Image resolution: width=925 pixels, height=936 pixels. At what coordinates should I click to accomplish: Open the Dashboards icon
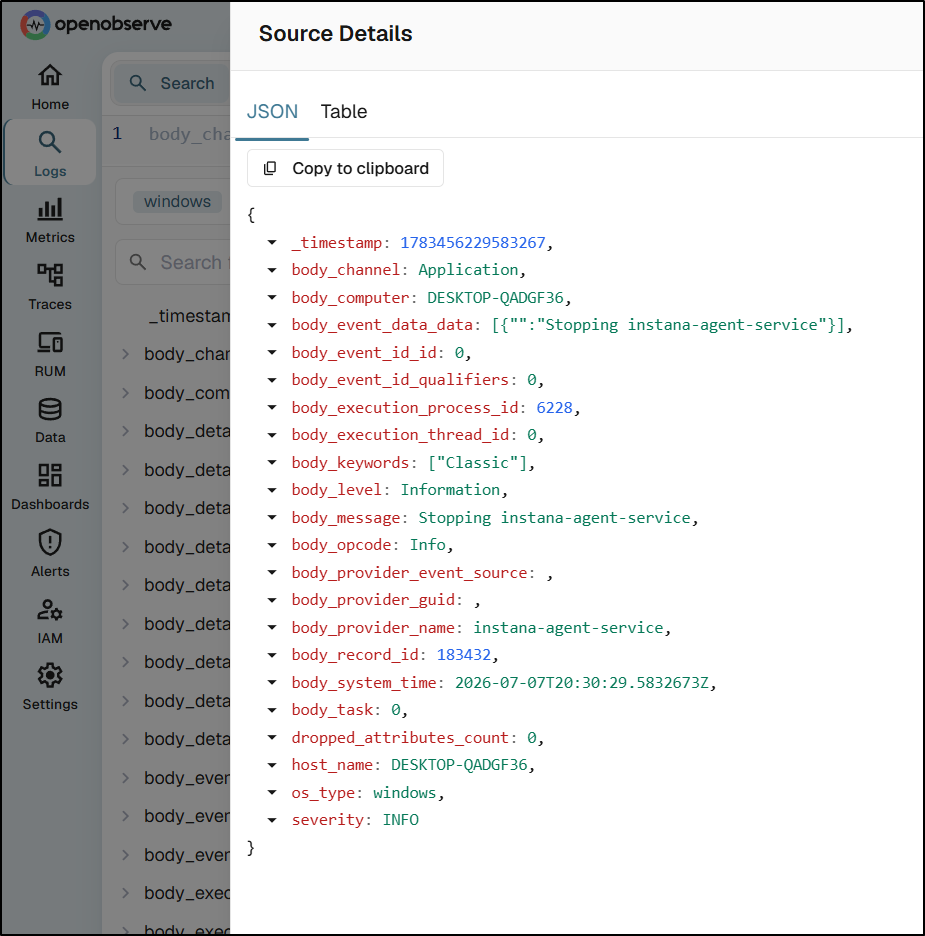tap(50, 476)
